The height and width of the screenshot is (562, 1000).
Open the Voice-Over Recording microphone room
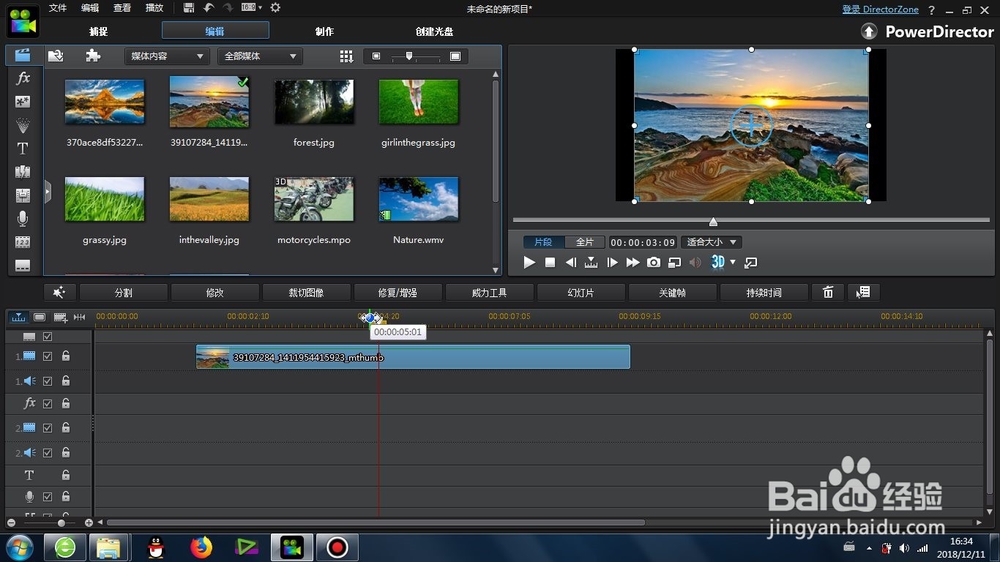[x=22, y=218]
